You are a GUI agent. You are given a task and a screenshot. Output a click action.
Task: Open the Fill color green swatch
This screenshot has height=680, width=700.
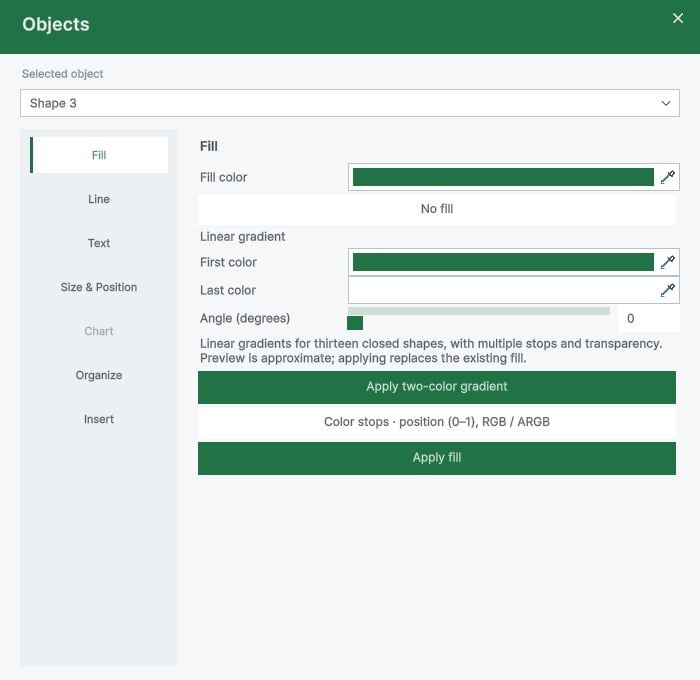pos(503,177)
